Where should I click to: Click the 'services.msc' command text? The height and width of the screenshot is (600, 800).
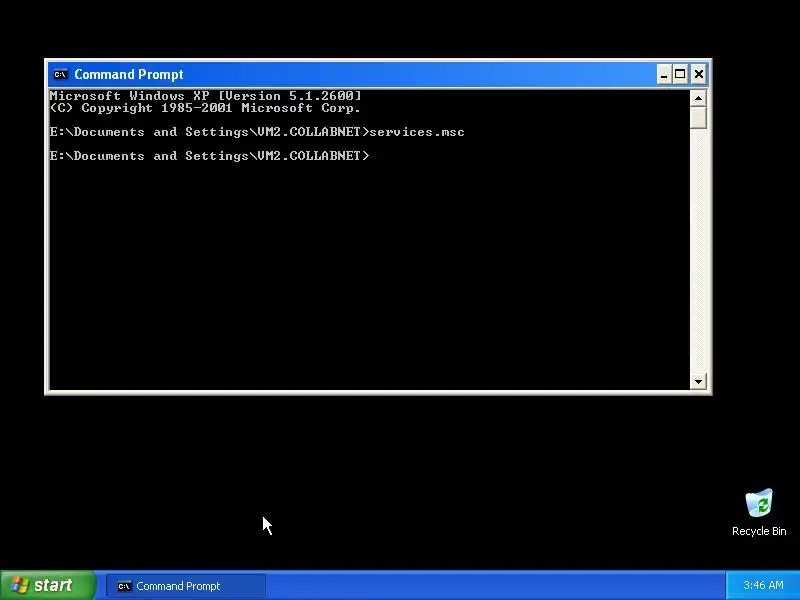pyautogui.click(x=417, y=132)
